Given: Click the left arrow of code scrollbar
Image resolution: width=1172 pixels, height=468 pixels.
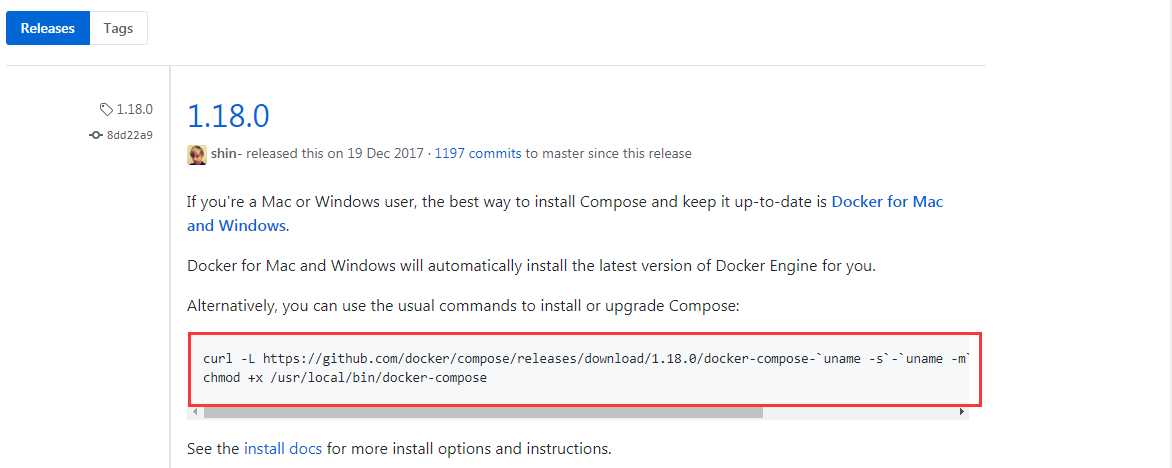Looking at the screenshot, I should pyautogui.click(x=195, y=412).
